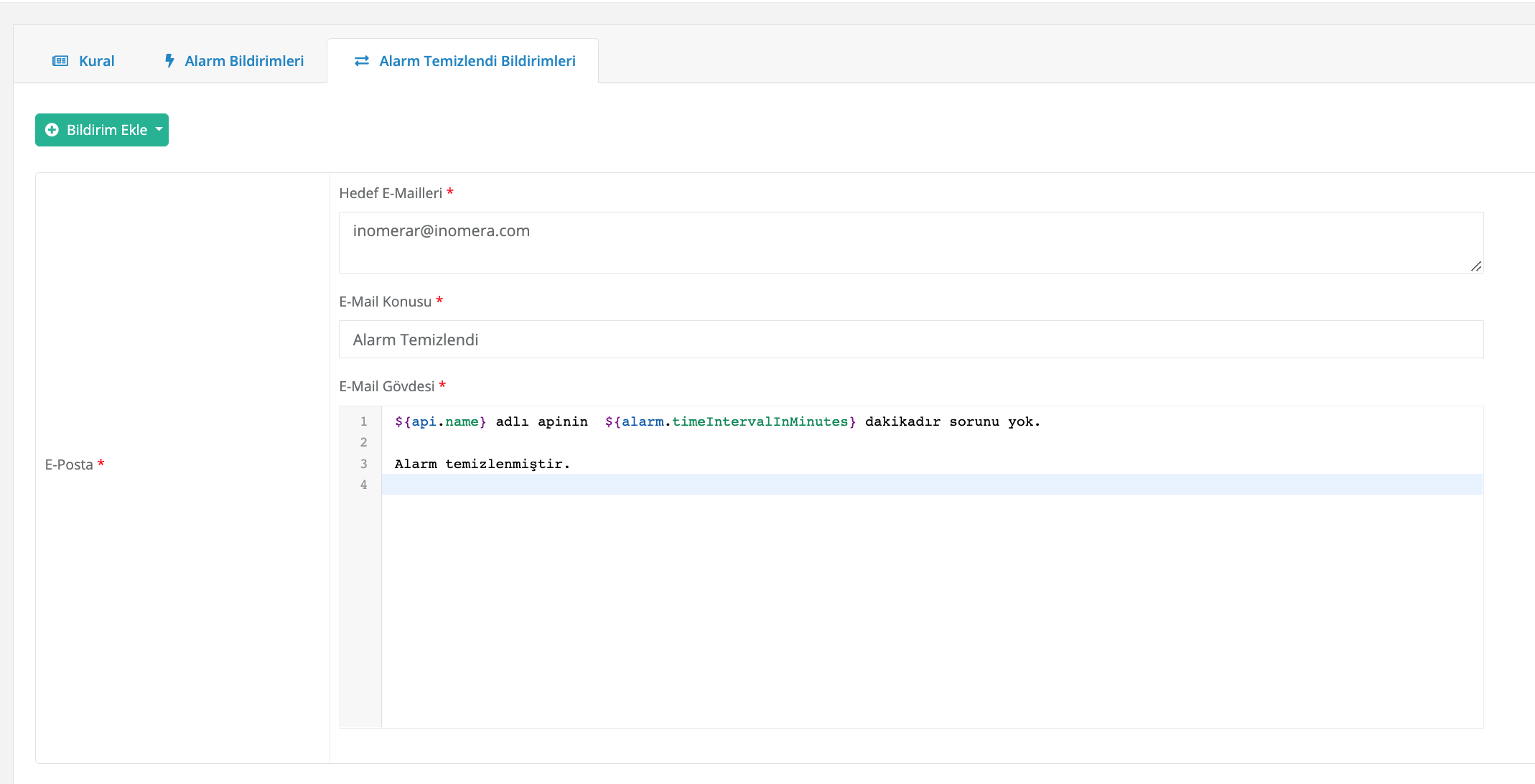Viewport: 1535px width, 784px height.
Task: Click the plus icon on Bildirim Ekle
Action: [52, 130]
